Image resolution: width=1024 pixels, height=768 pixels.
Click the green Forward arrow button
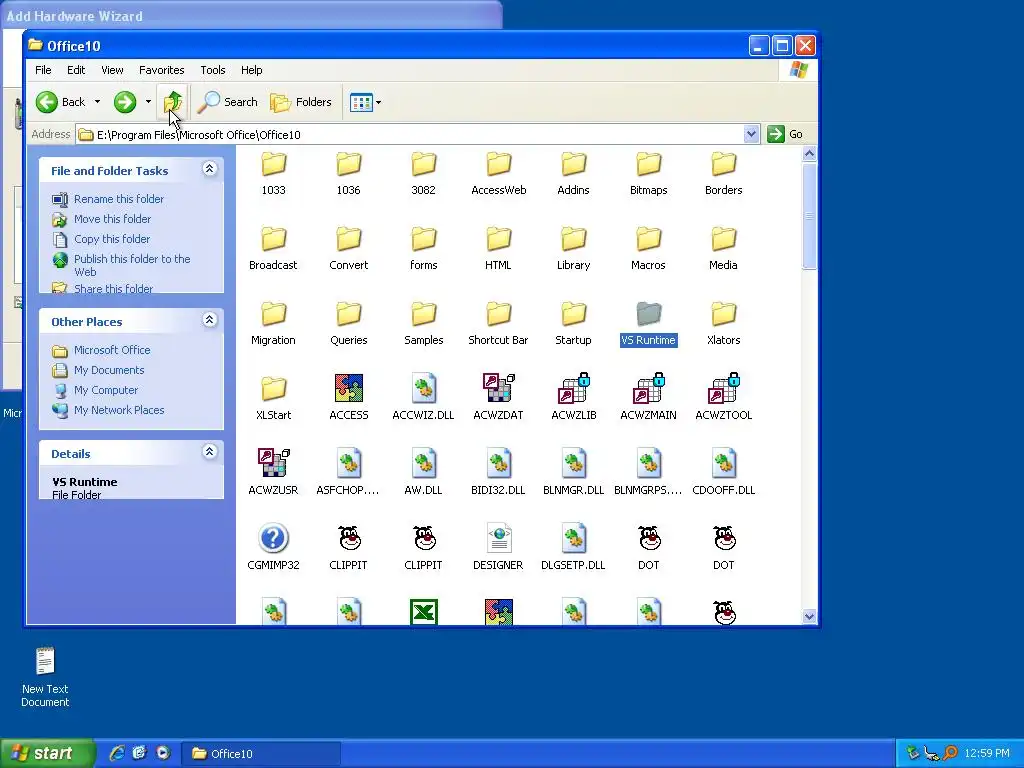(125, 102)
